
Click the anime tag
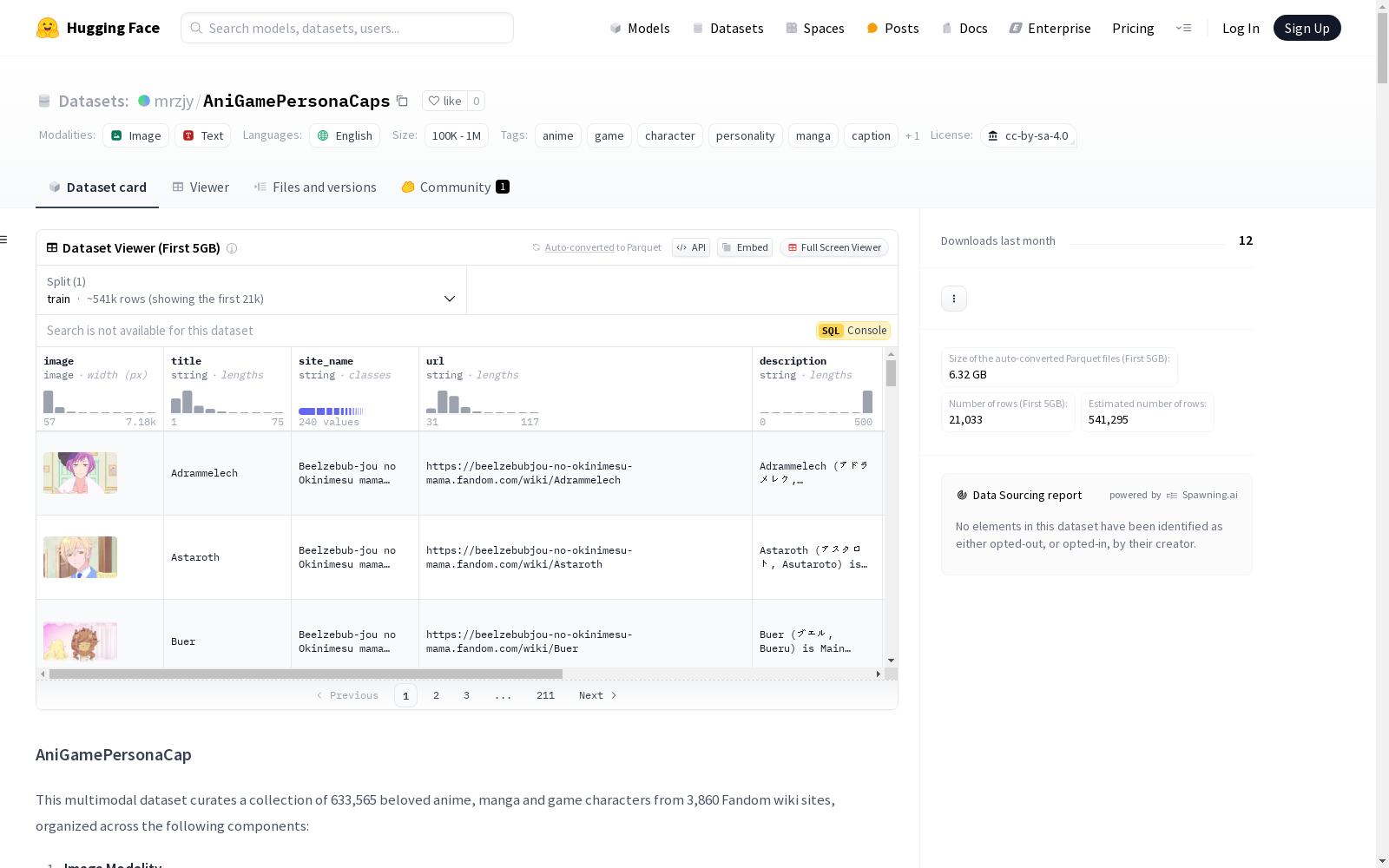558,135
